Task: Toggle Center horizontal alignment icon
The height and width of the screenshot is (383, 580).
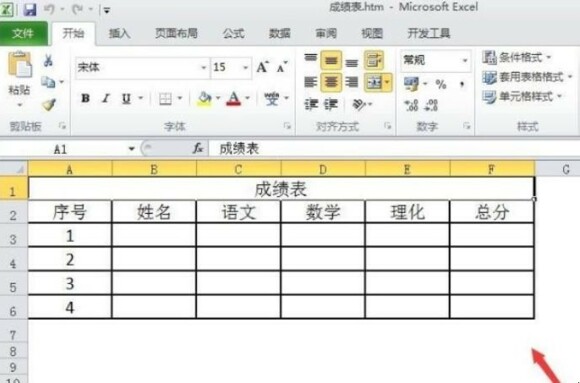Action: click(x=331, y=82)
